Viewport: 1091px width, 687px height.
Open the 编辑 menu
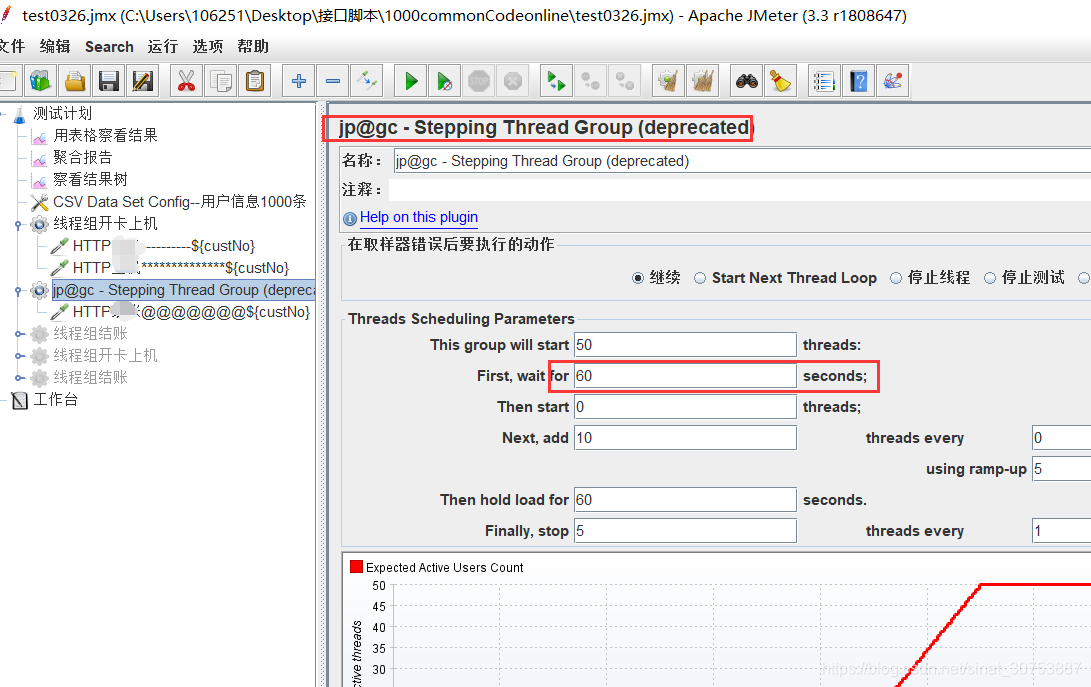coord(55,47)
